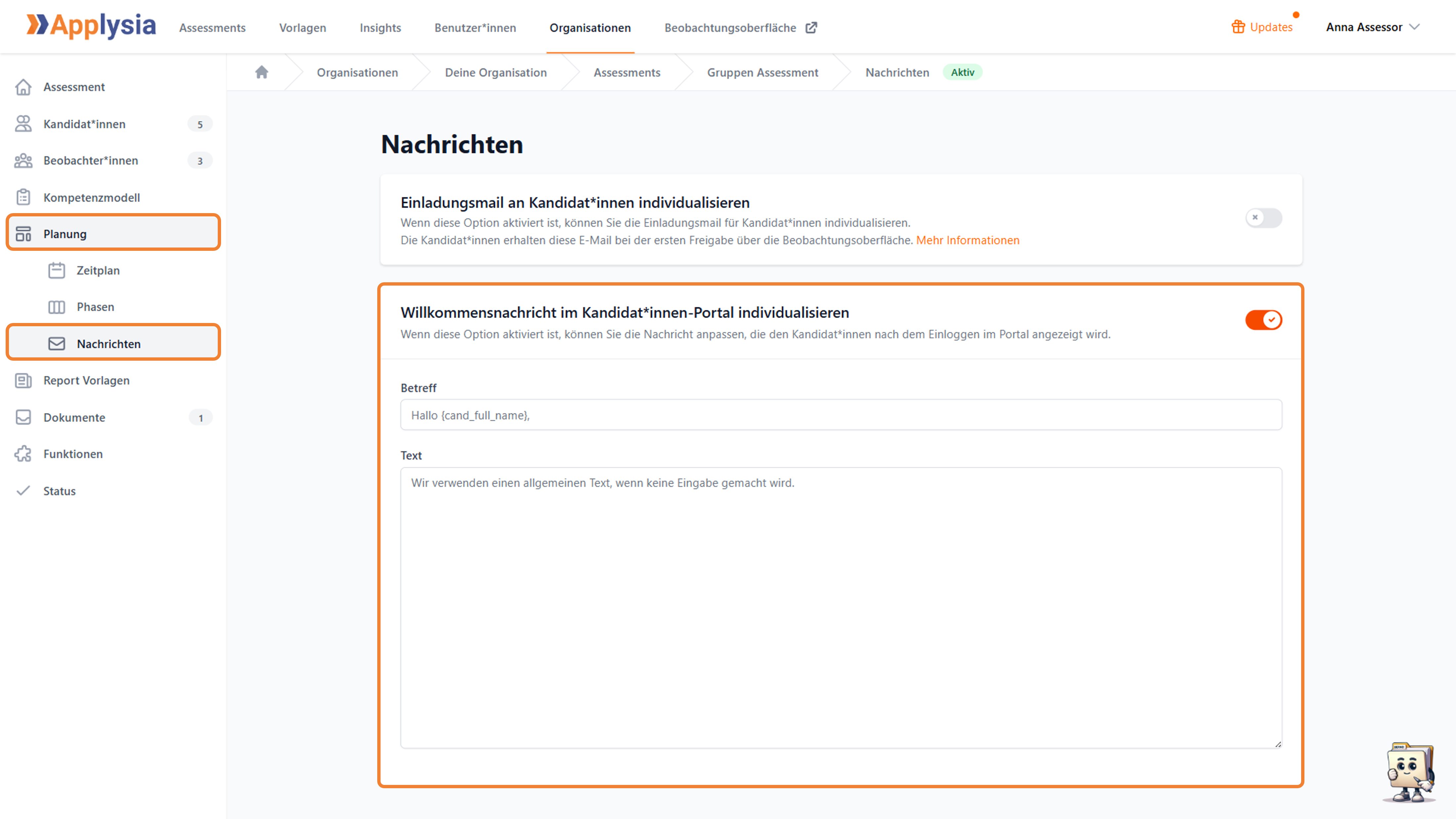Click the Phasen columns icon
Screen dimensions: 1456x819
pyautogui.click(x=57, y=307)
